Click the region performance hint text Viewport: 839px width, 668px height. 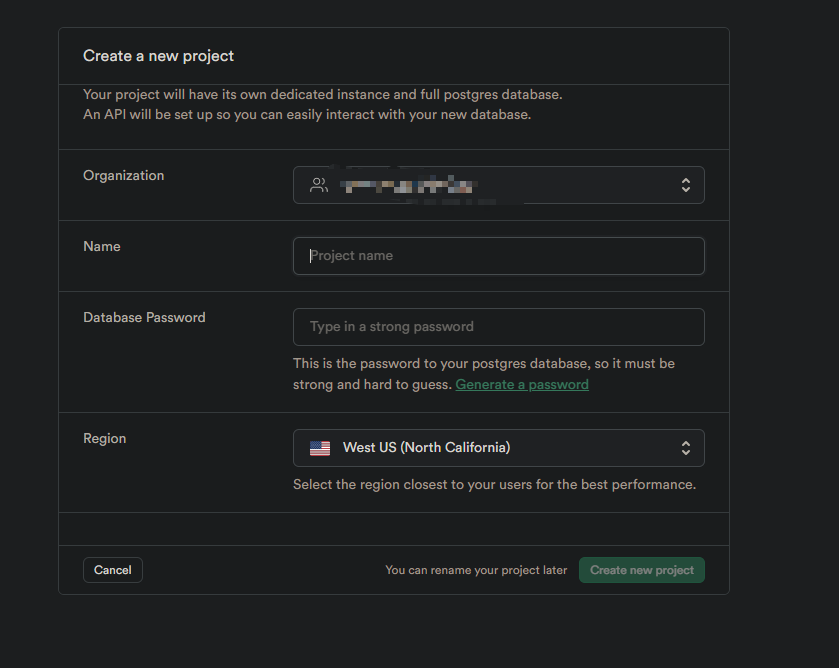coord(494,485)
